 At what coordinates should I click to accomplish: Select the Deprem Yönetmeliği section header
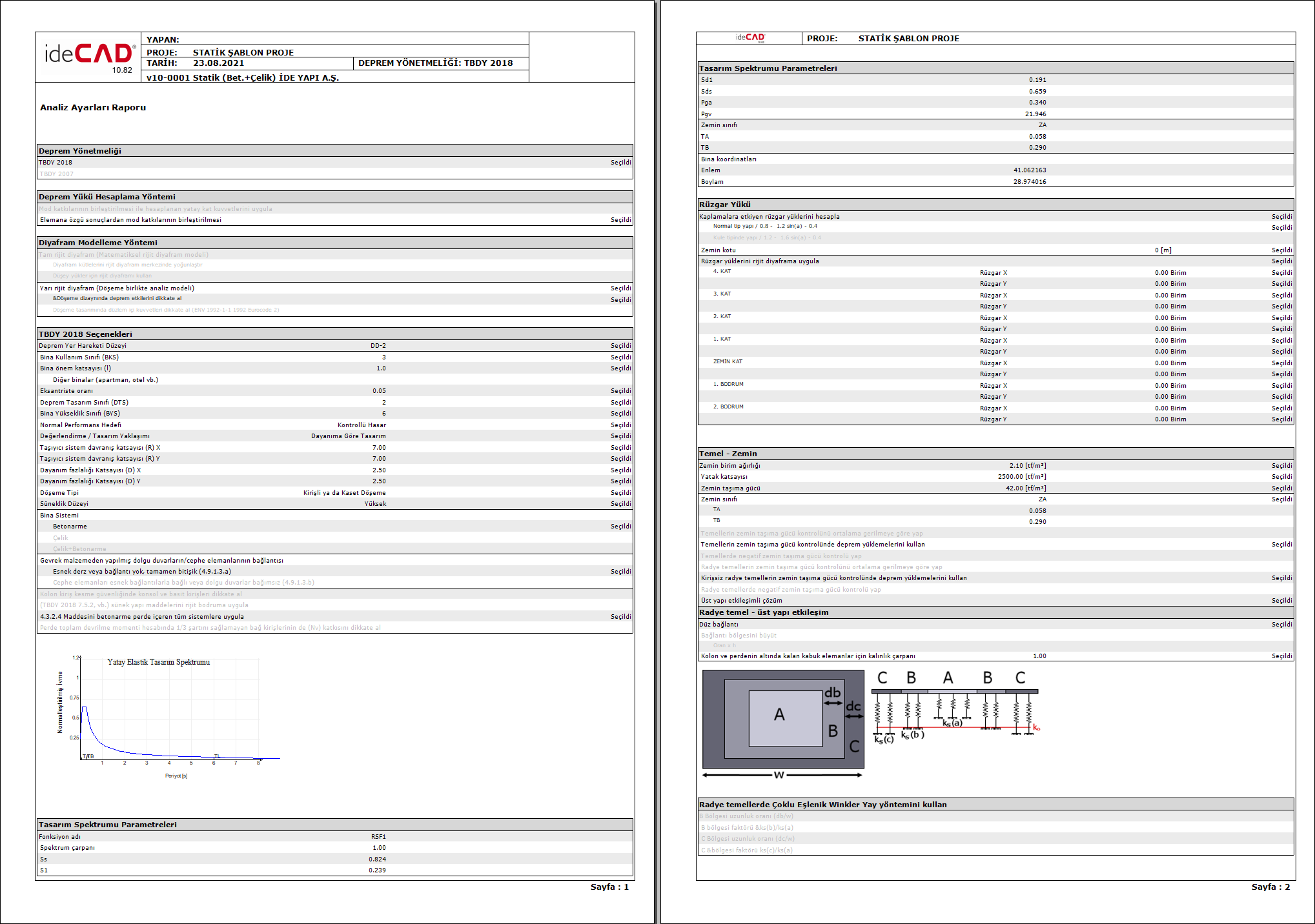coord(80,151)
